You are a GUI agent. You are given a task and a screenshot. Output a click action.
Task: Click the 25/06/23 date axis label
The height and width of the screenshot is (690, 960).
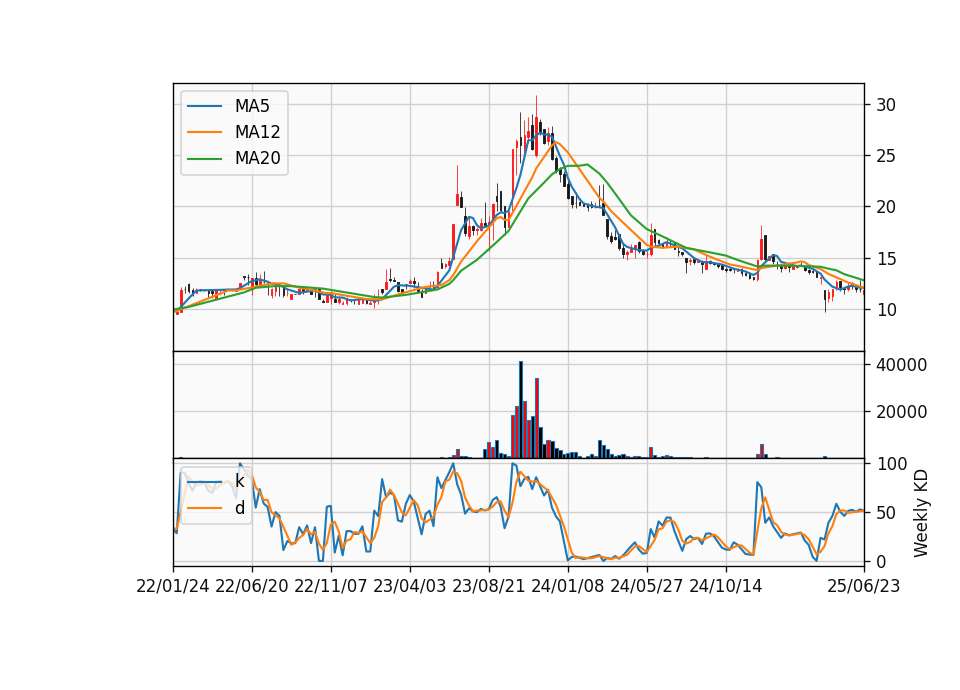[864, 586]
